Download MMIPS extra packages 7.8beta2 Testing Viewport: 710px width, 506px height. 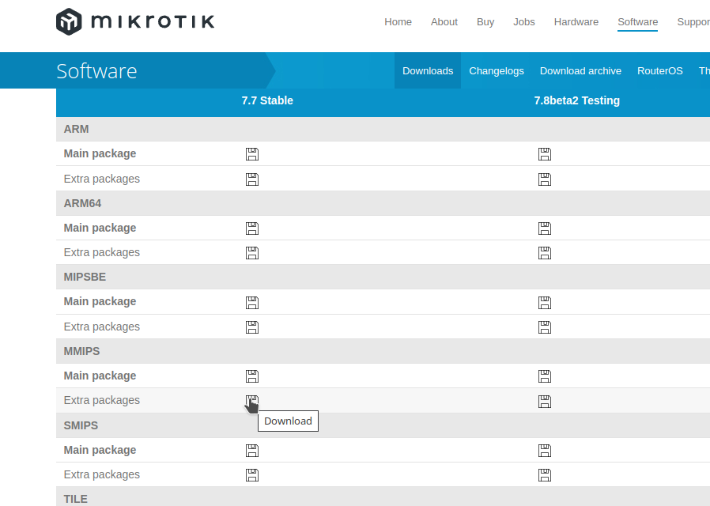pos(544,401)
